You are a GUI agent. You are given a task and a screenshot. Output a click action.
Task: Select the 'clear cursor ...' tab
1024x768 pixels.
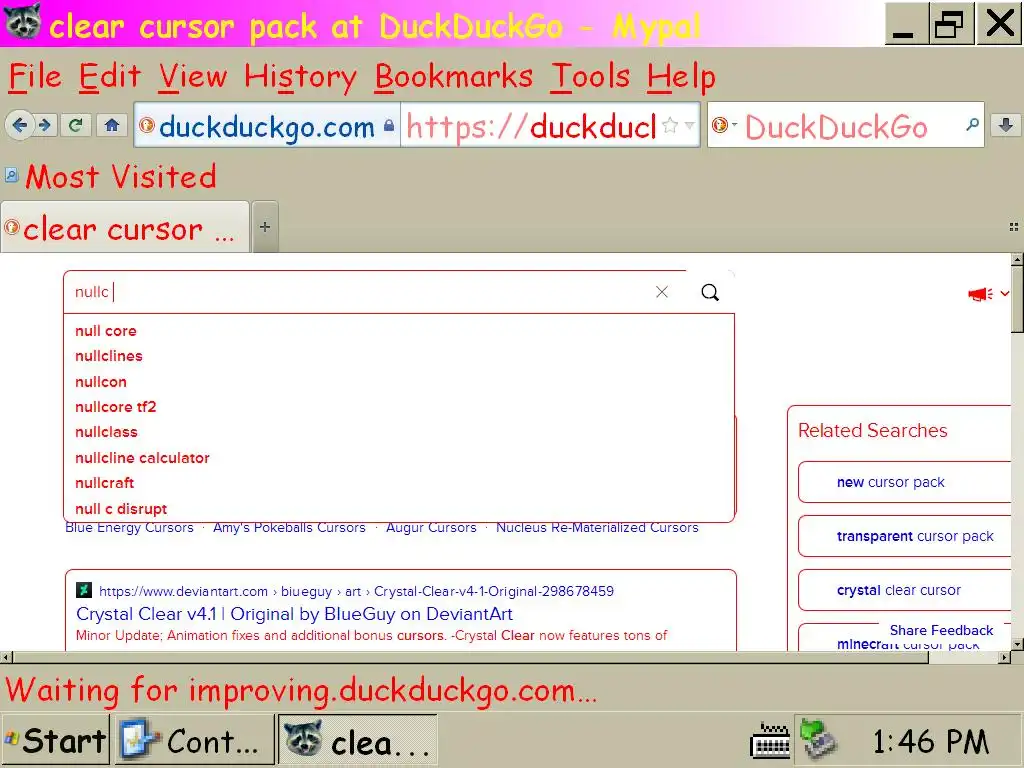pos(125,227)
